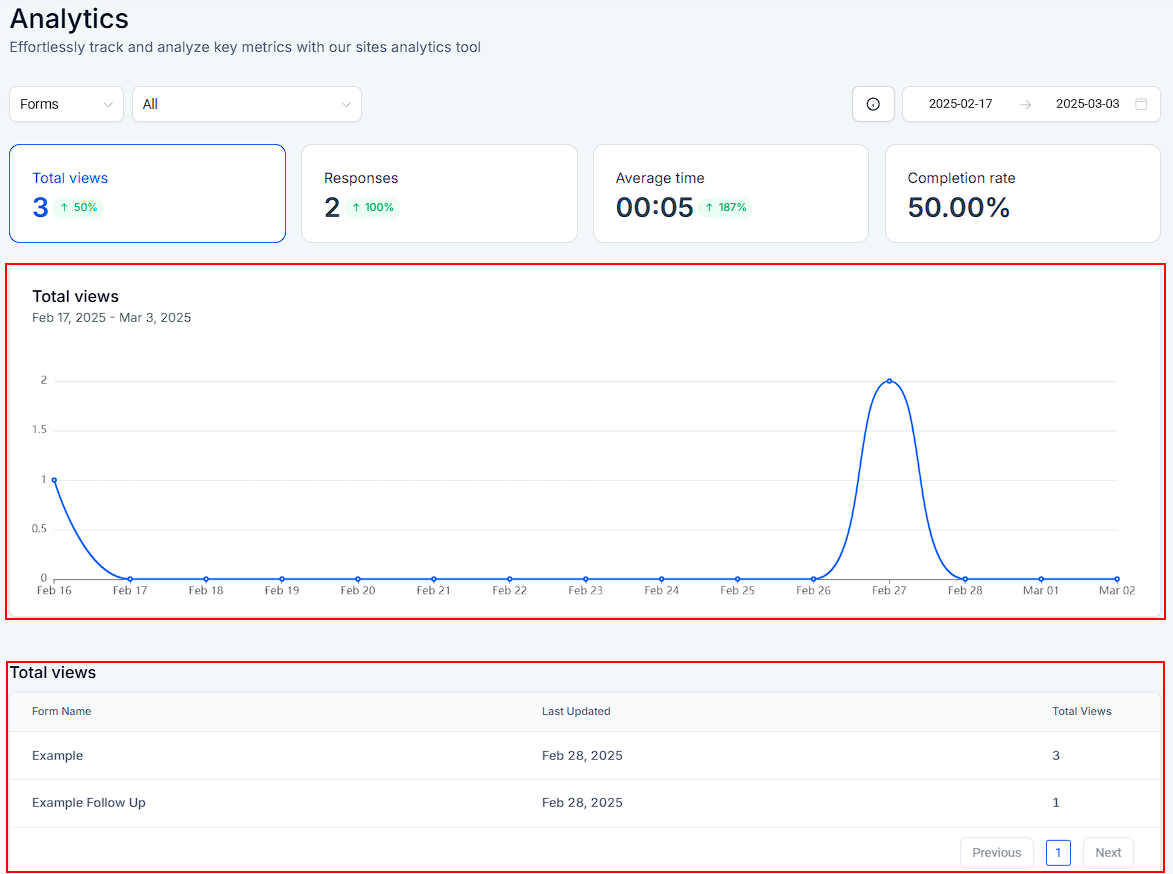Select the Responses metric card

[x=439, y=193]
